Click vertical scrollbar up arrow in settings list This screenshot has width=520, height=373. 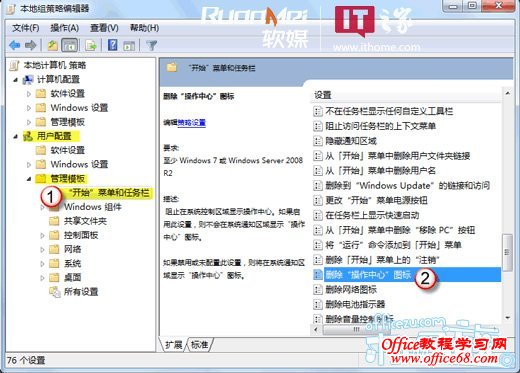point(507,93)
